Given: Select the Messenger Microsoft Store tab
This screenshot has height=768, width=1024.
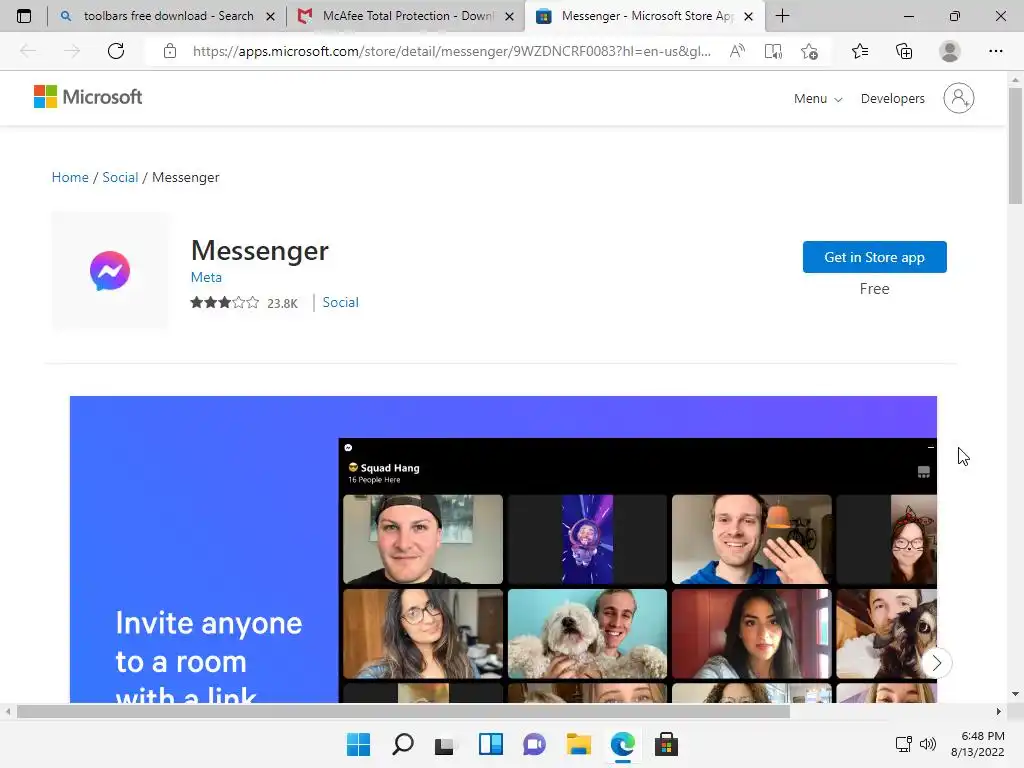Looking at the screenshot, I should point(644,16).
